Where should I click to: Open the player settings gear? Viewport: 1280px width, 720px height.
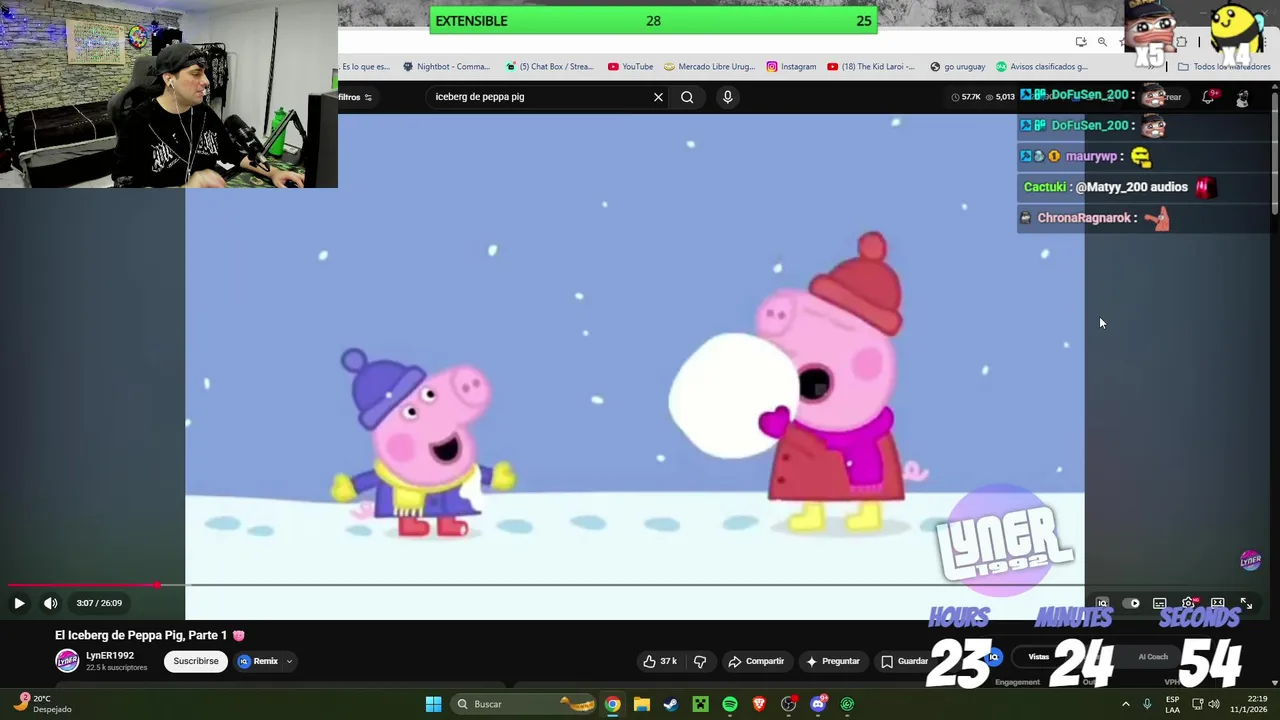[1188, 603]
